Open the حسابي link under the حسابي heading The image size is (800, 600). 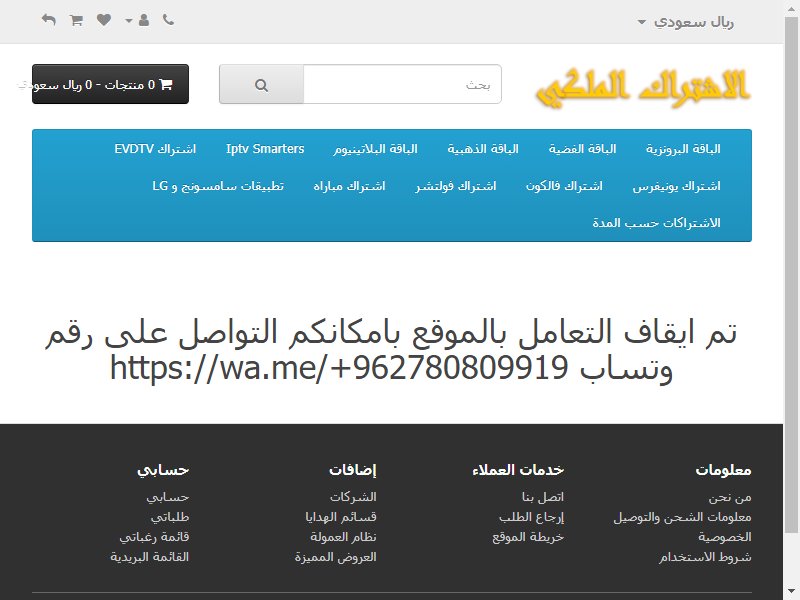point(168,497)
